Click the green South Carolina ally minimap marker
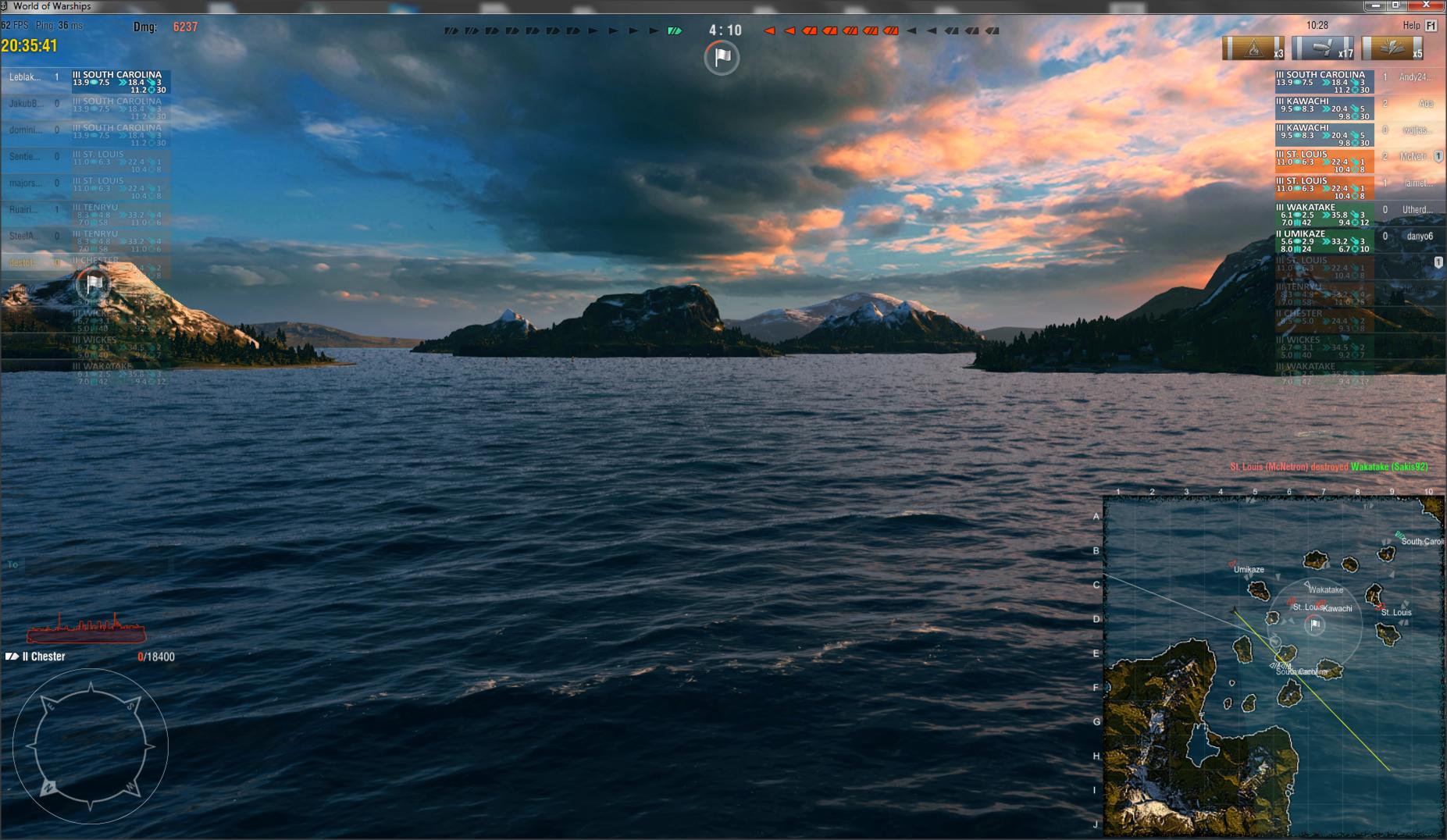The image size is (1447, 840). pyautogui.click(x=1398, y=536)
